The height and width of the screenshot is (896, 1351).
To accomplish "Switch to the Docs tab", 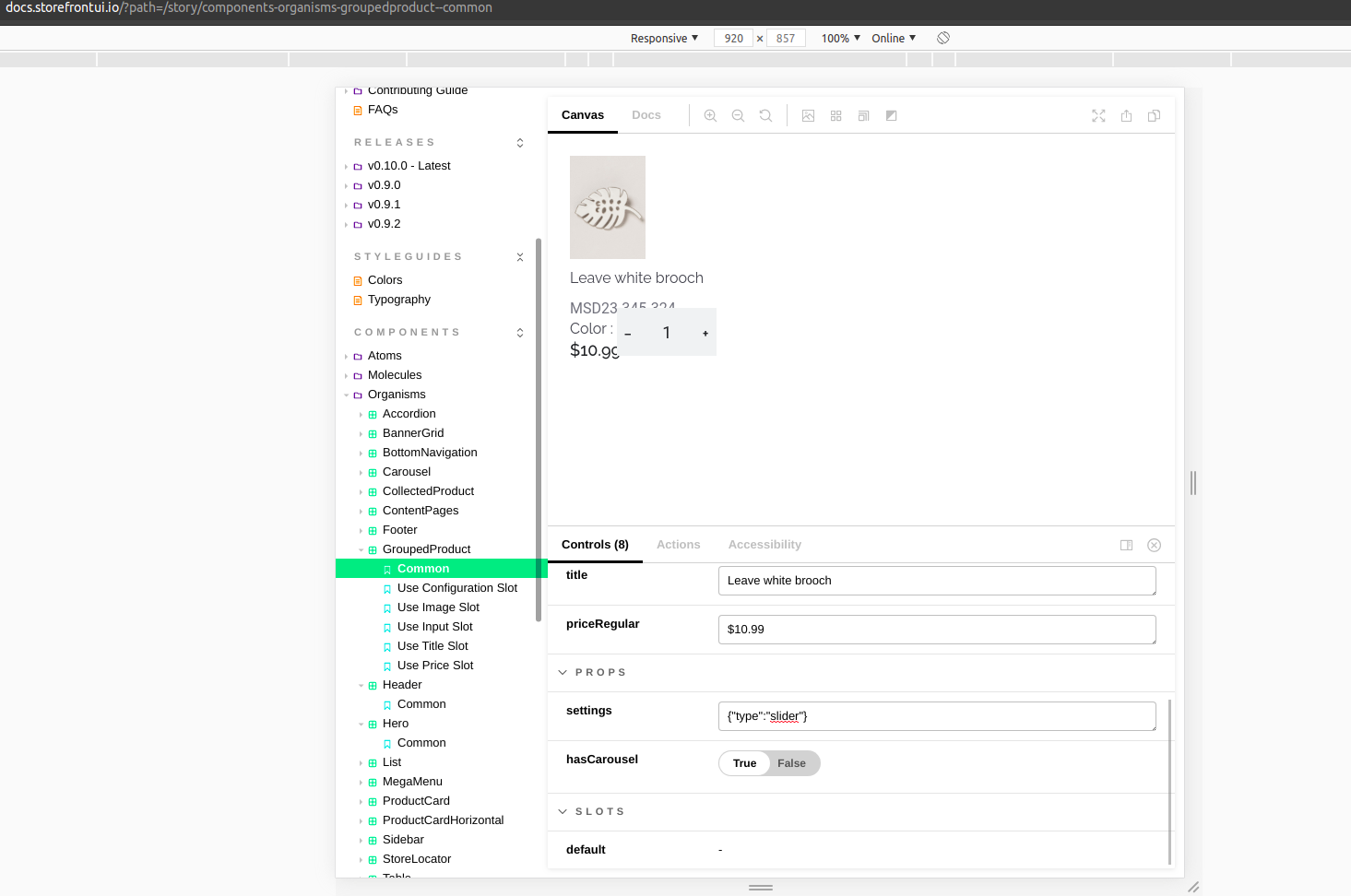I will (646, 115).
